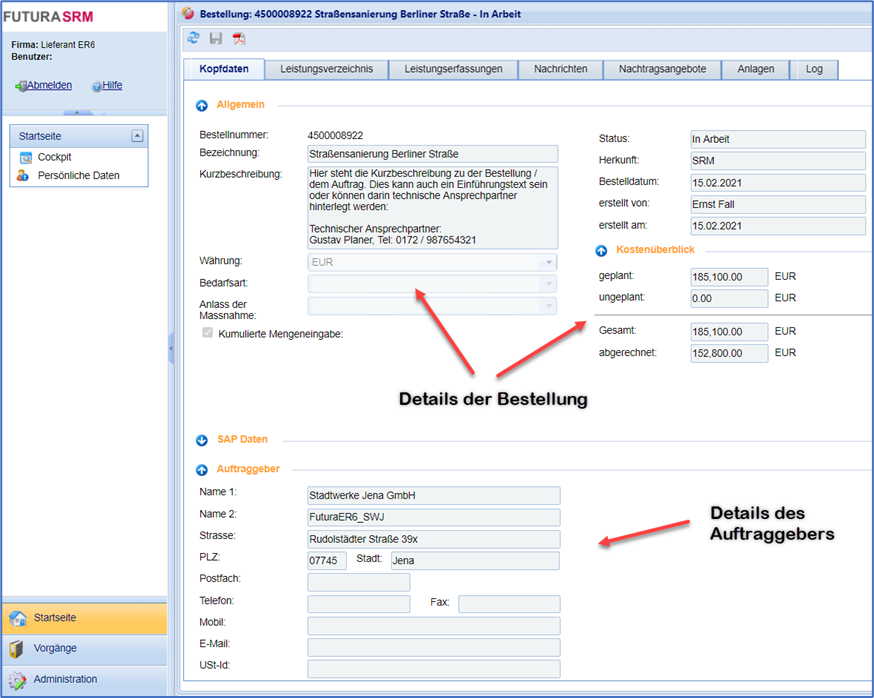Select the Startseite bottom navigation section
The height and width of the screenshot is (698, 874).
coord(54,618)
